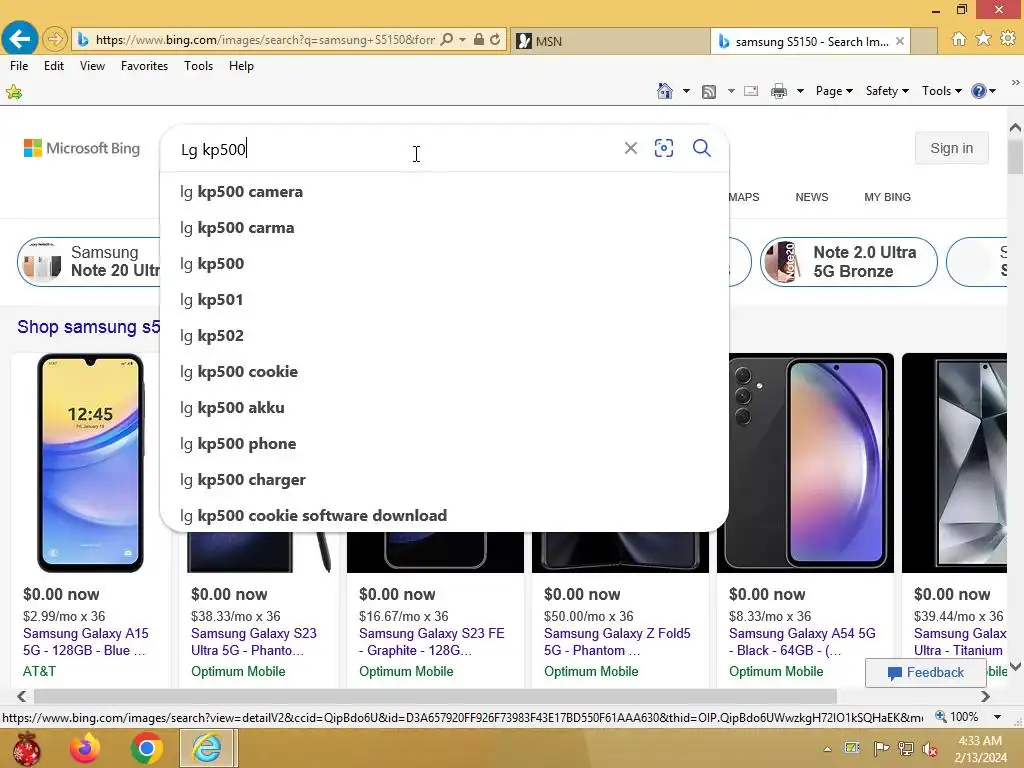Open the zoom level dropdown arrow
The height and width of the screenshot is (768, 1024).
[997, 717]
